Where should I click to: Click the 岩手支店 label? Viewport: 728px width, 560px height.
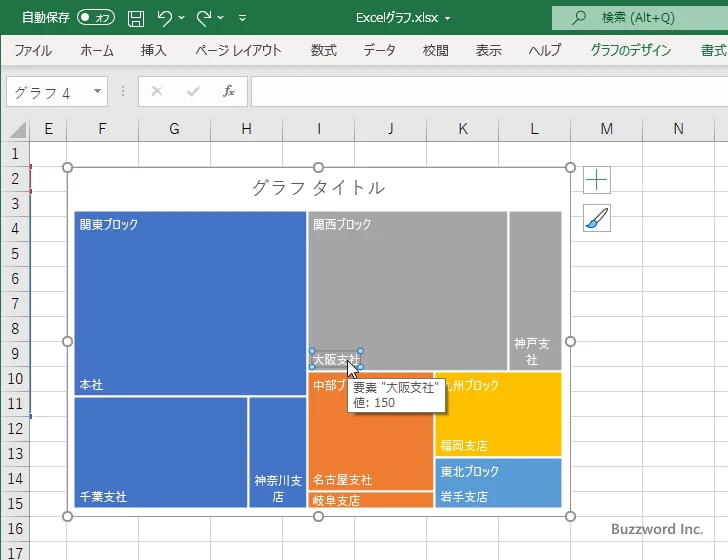(x=464, y=496)
